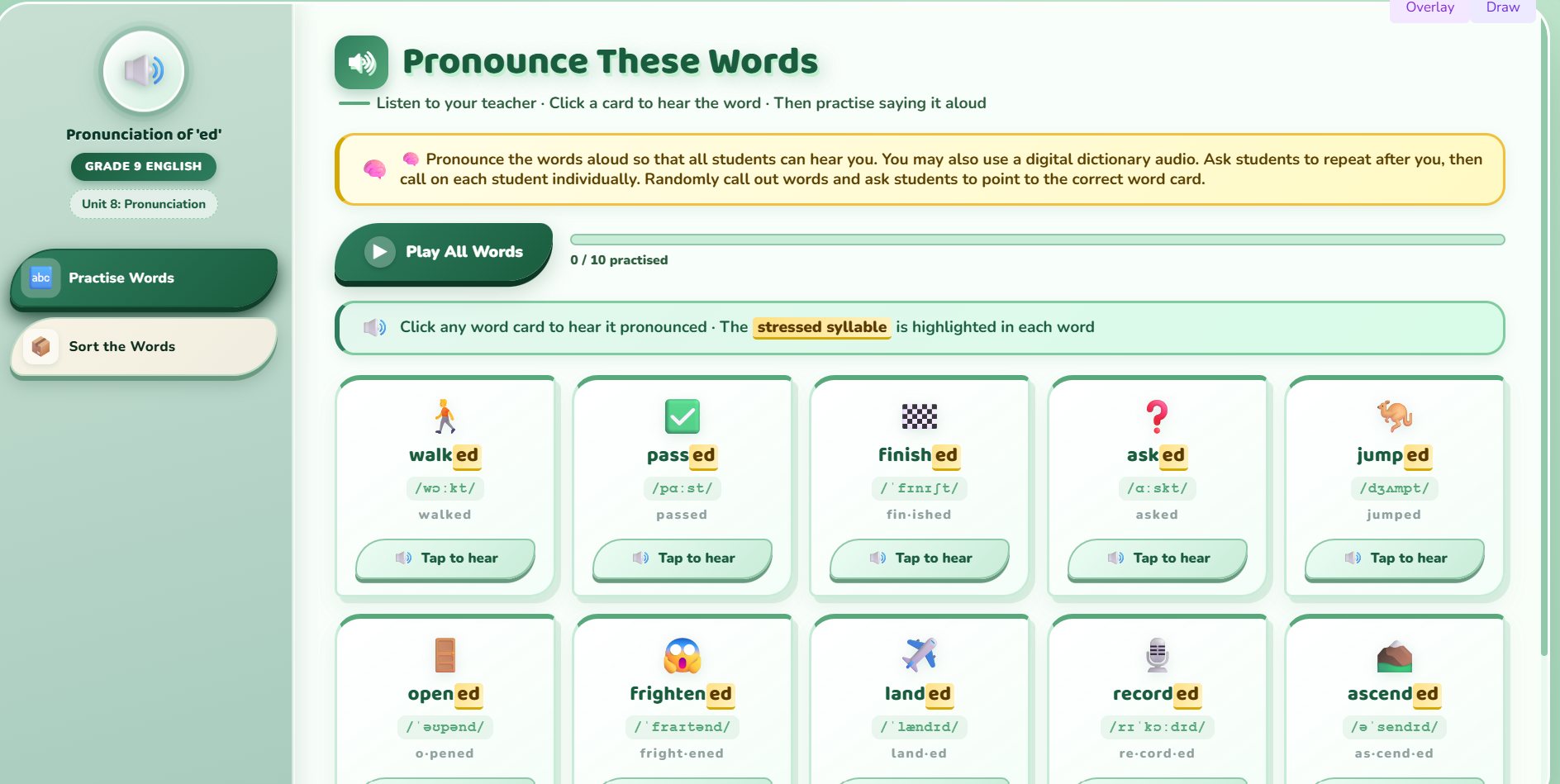Screen dimensions: 1560x784
Task: Click the red question mark on asked card
Action: pos(1157,416)
